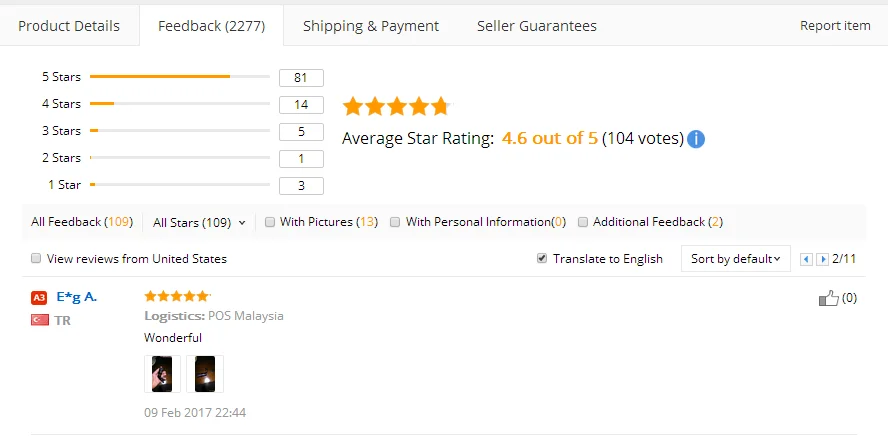Toggle View reviews from United States
This screenshot has height=445, width=888.
pos(37,258)
